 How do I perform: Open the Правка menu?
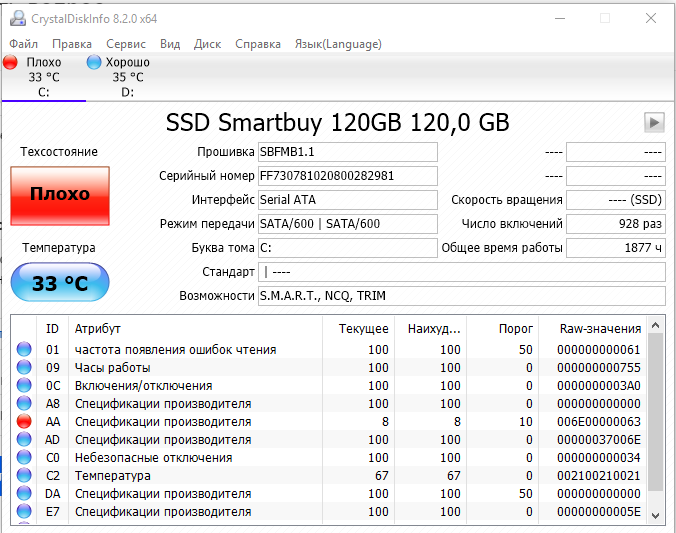(72, 44)
